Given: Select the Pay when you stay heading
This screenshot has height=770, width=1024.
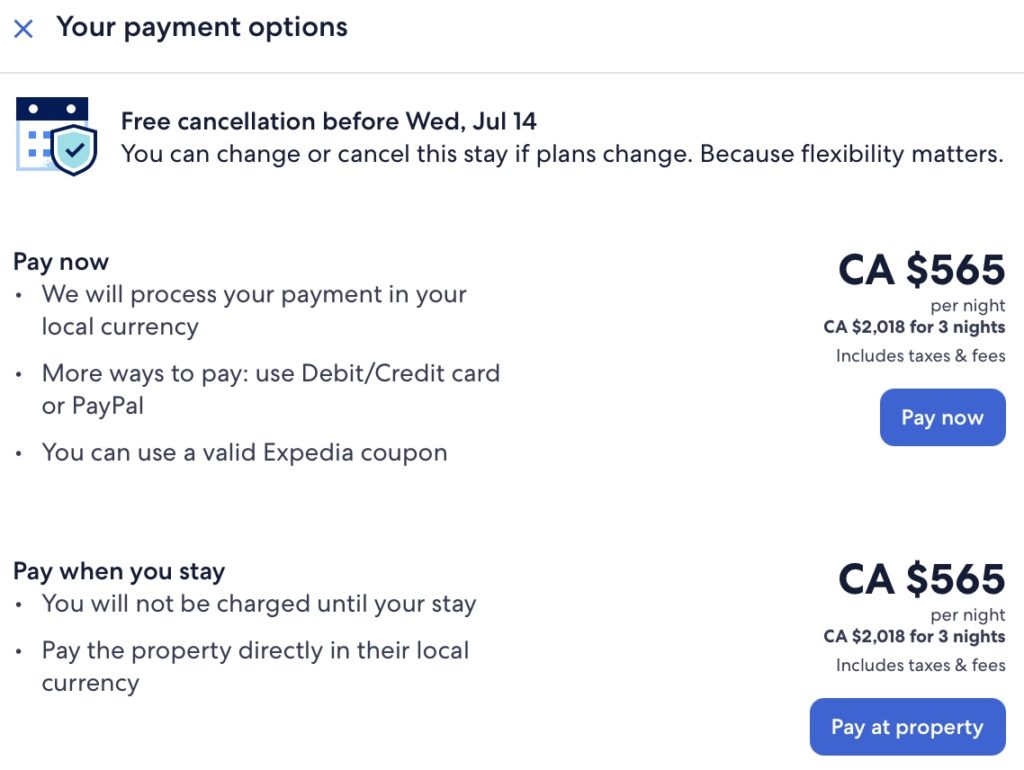Looking at the screenshot, I should click(x=118, y=571).
